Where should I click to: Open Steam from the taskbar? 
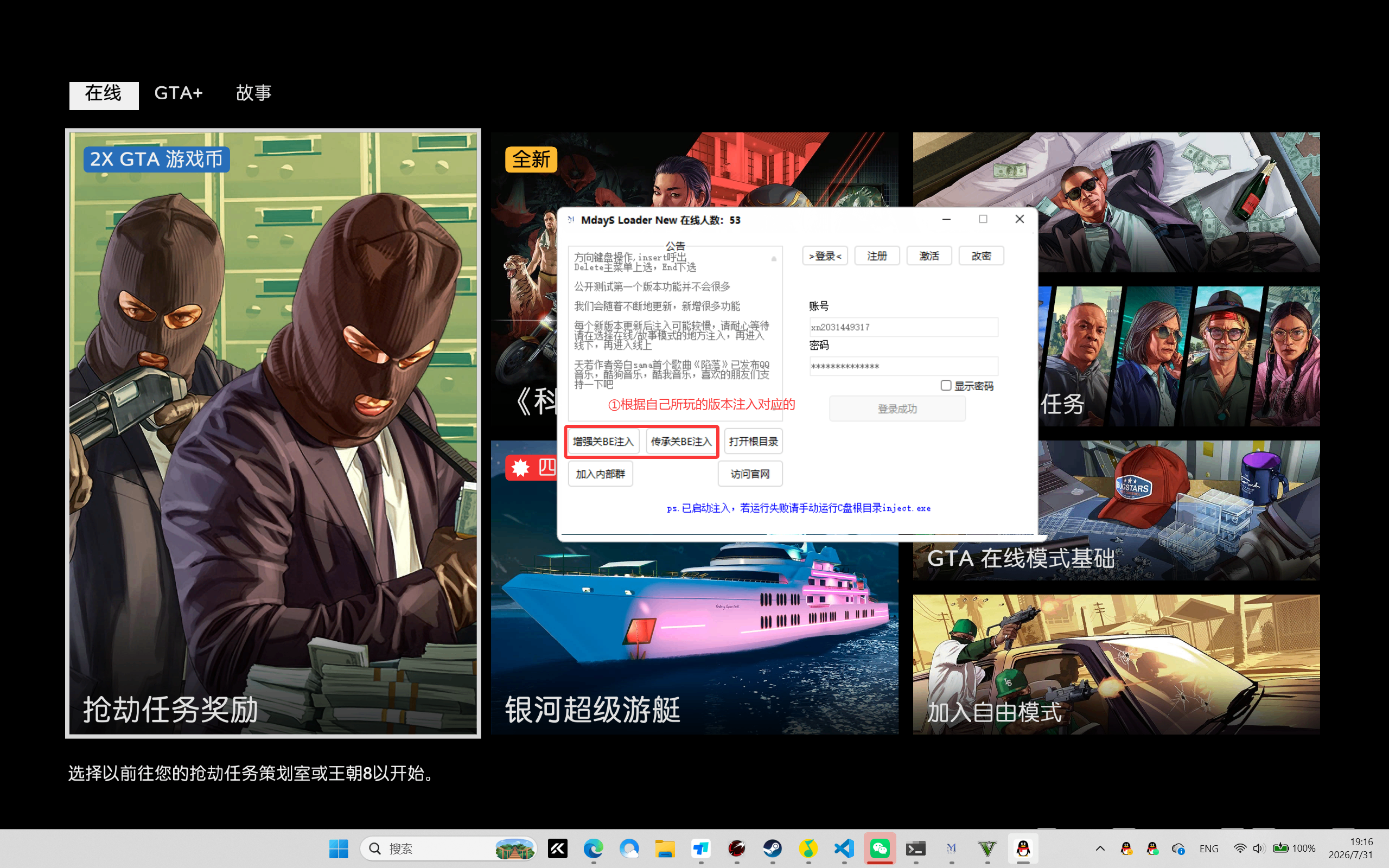[773, 848]
